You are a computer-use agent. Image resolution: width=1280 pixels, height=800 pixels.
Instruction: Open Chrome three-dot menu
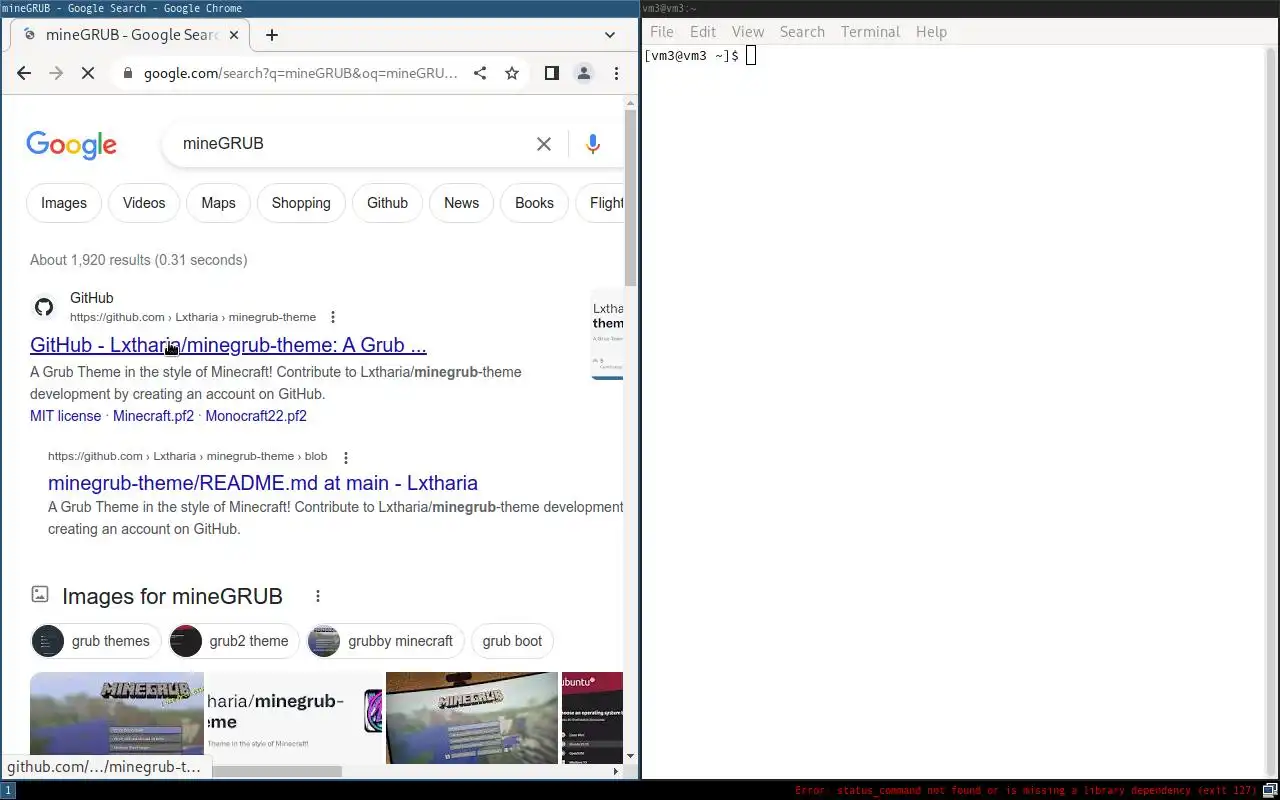616,73
